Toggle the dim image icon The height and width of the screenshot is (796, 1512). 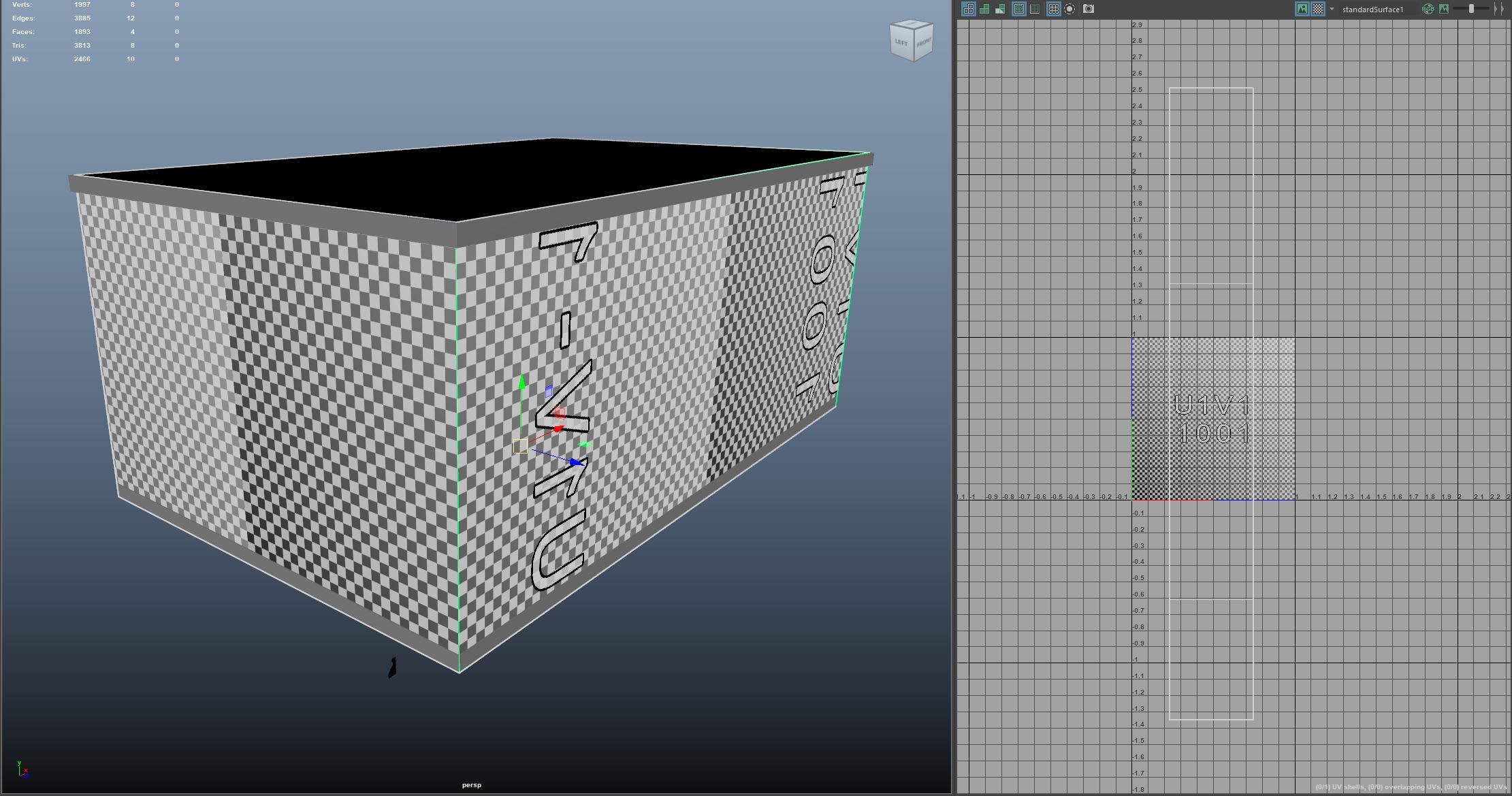[x=1444, y=9]
